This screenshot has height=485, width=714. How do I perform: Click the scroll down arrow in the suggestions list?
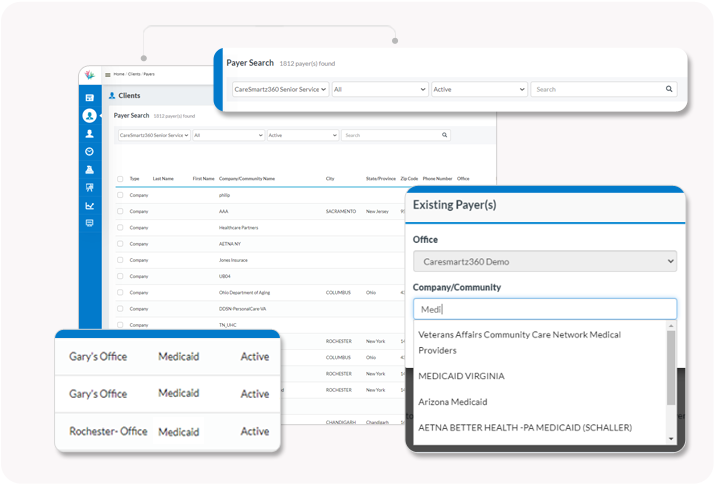tap(671, 439)
